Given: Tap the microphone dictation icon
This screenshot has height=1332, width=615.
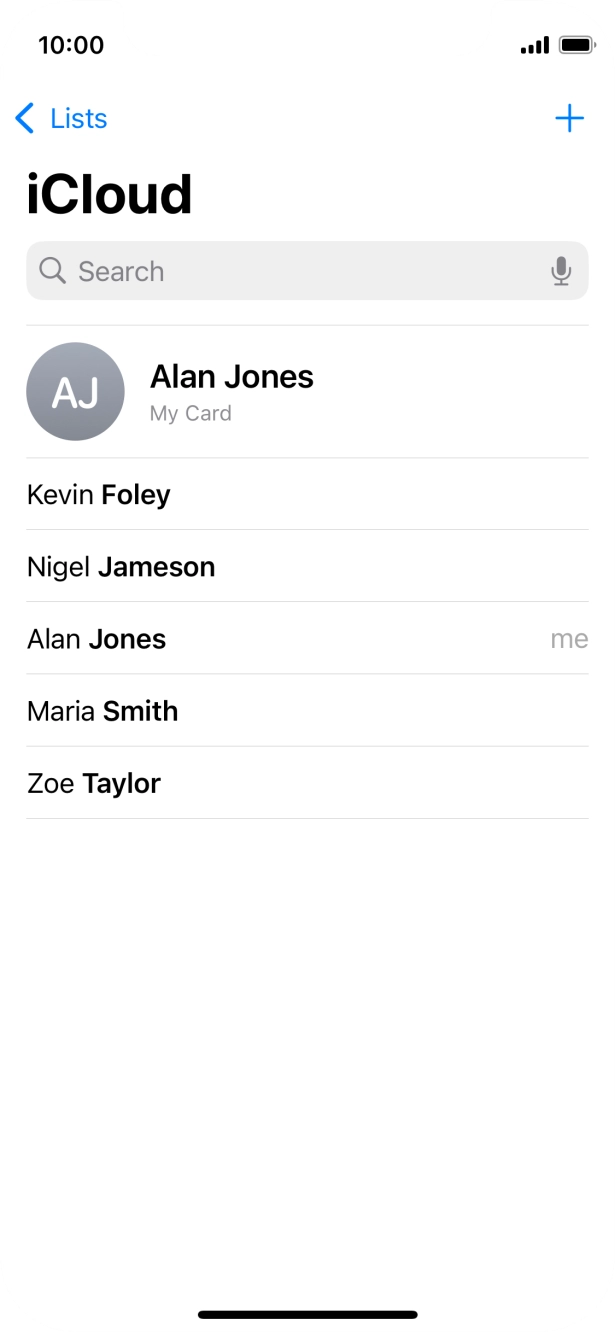Looking at the screenshot, I should [x=561, y=271].
